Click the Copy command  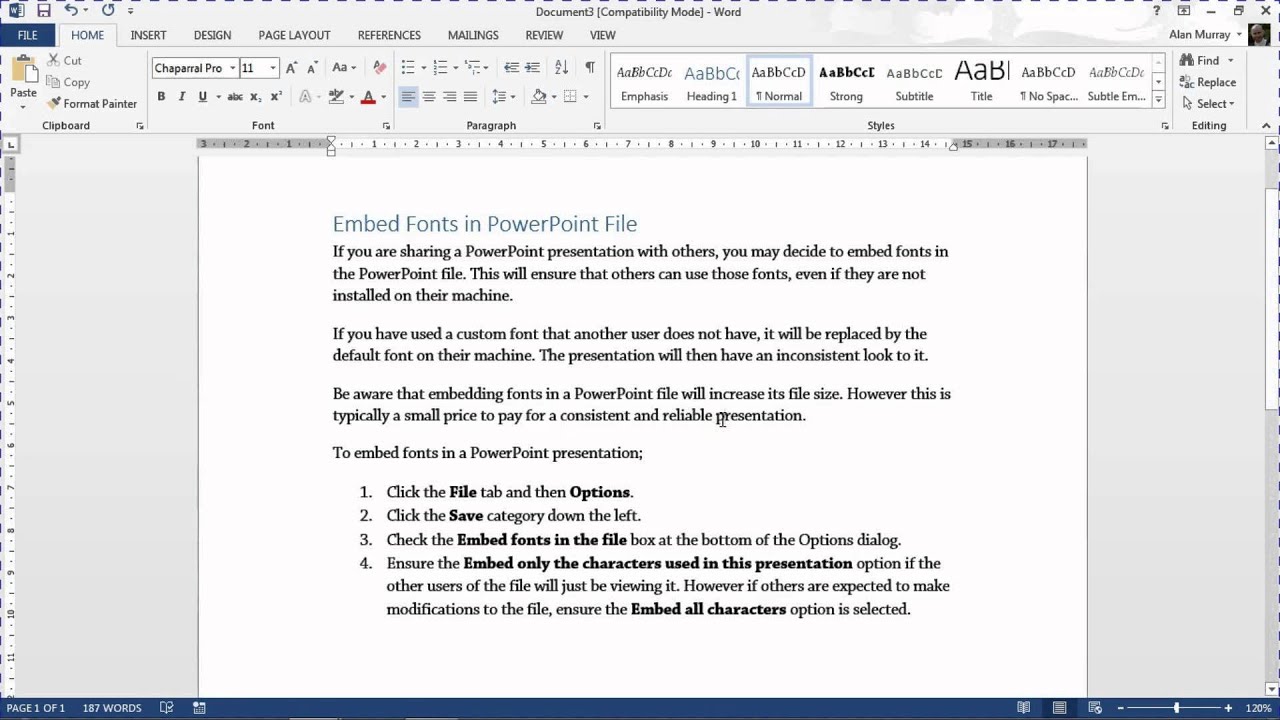pos(68,82)
